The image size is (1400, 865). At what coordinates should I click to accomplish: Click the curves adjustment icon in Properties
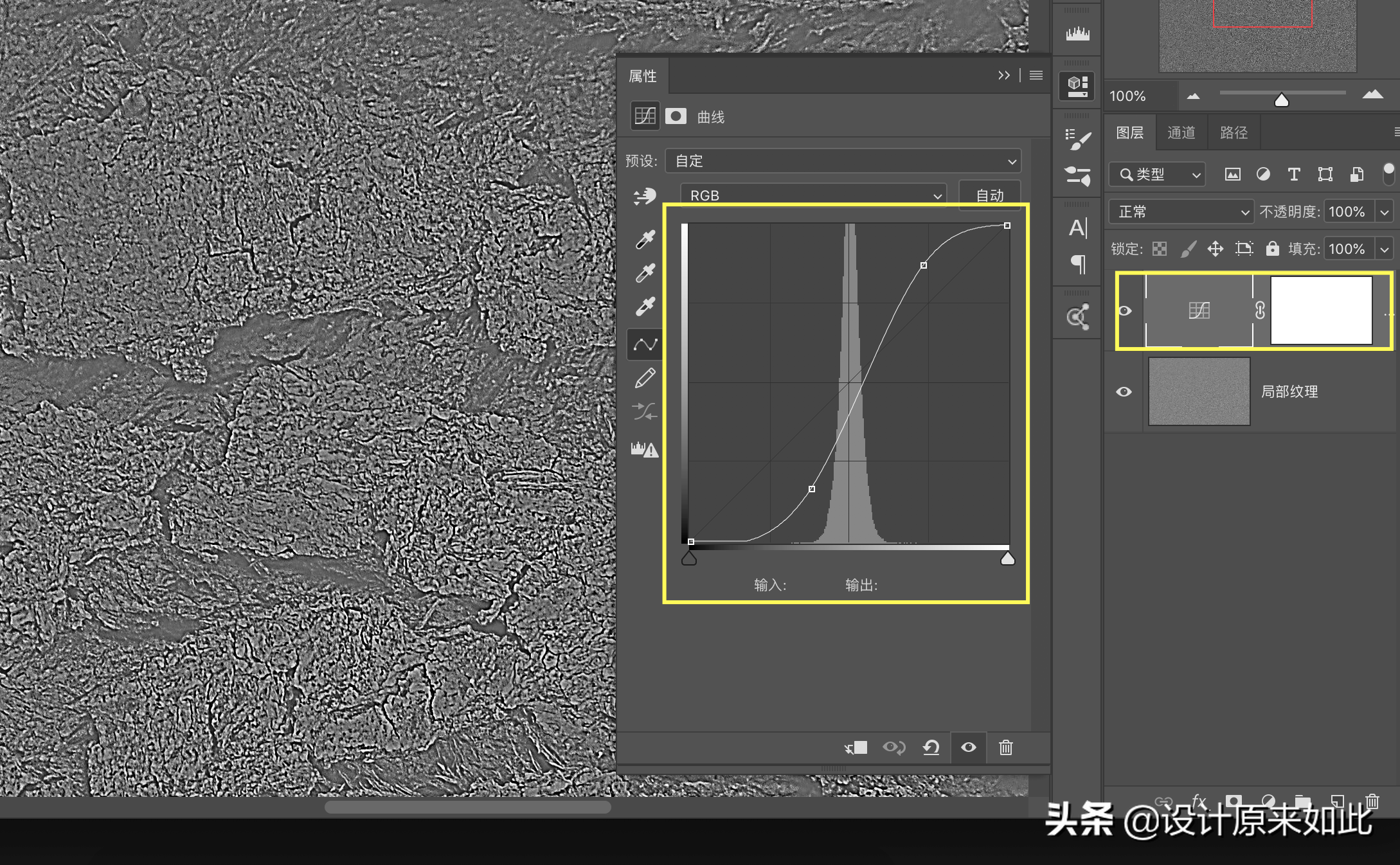(x=645, y=116)
